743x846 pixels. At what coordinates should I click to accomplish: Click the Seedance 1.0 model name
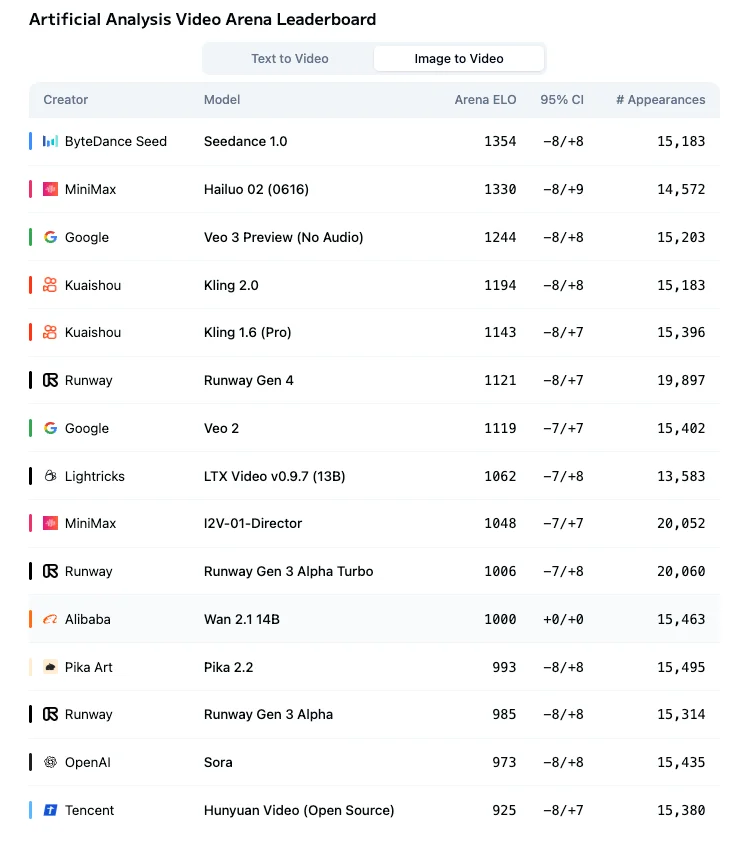click(246, 141)
